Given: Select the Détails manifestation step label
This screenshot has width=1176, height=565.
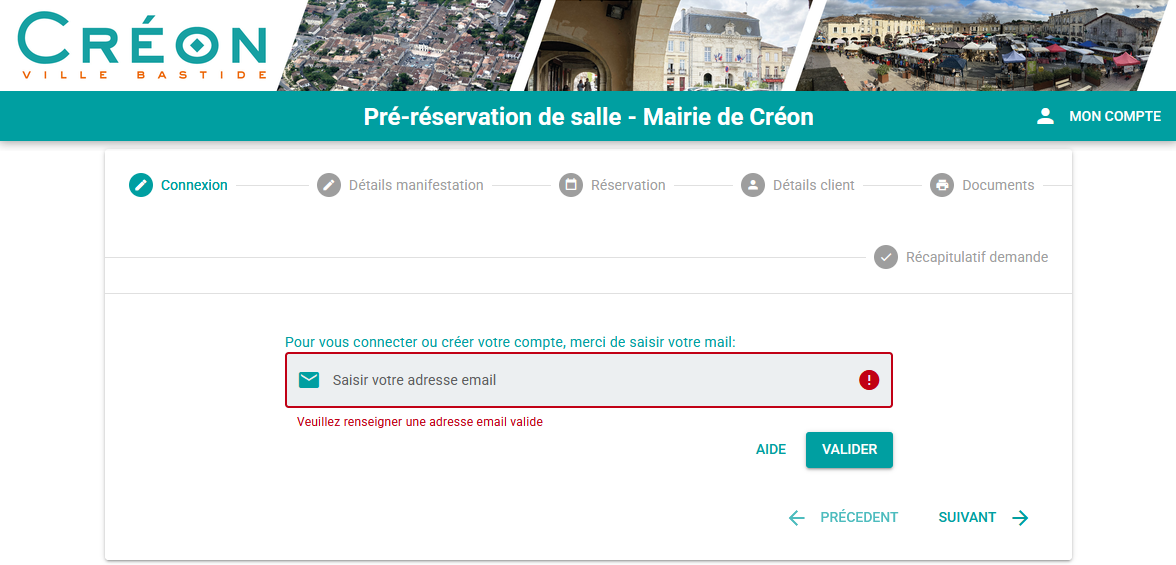Looking at the screenshot, I should pos(416,185).
